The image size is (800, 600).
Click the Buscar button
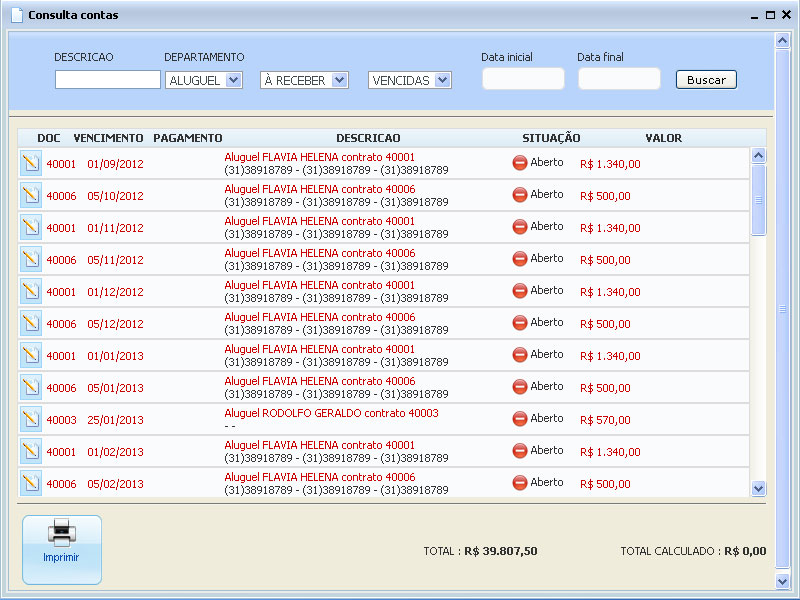pyautogui.click(x=706, y=80)
